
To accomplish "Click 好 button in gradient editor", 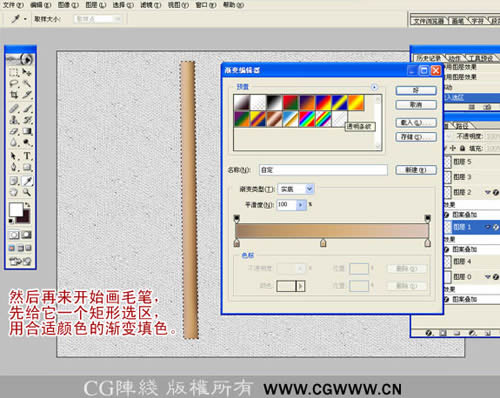I will [416, 90].
